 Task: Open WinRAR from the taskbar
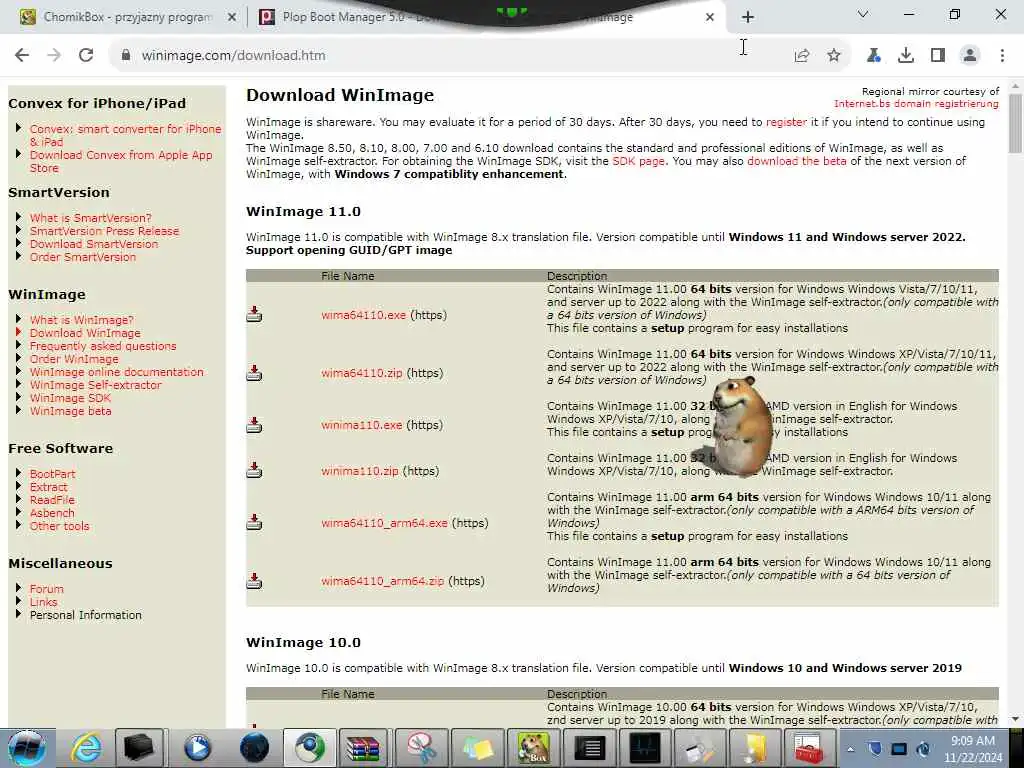tap(362, 748)
